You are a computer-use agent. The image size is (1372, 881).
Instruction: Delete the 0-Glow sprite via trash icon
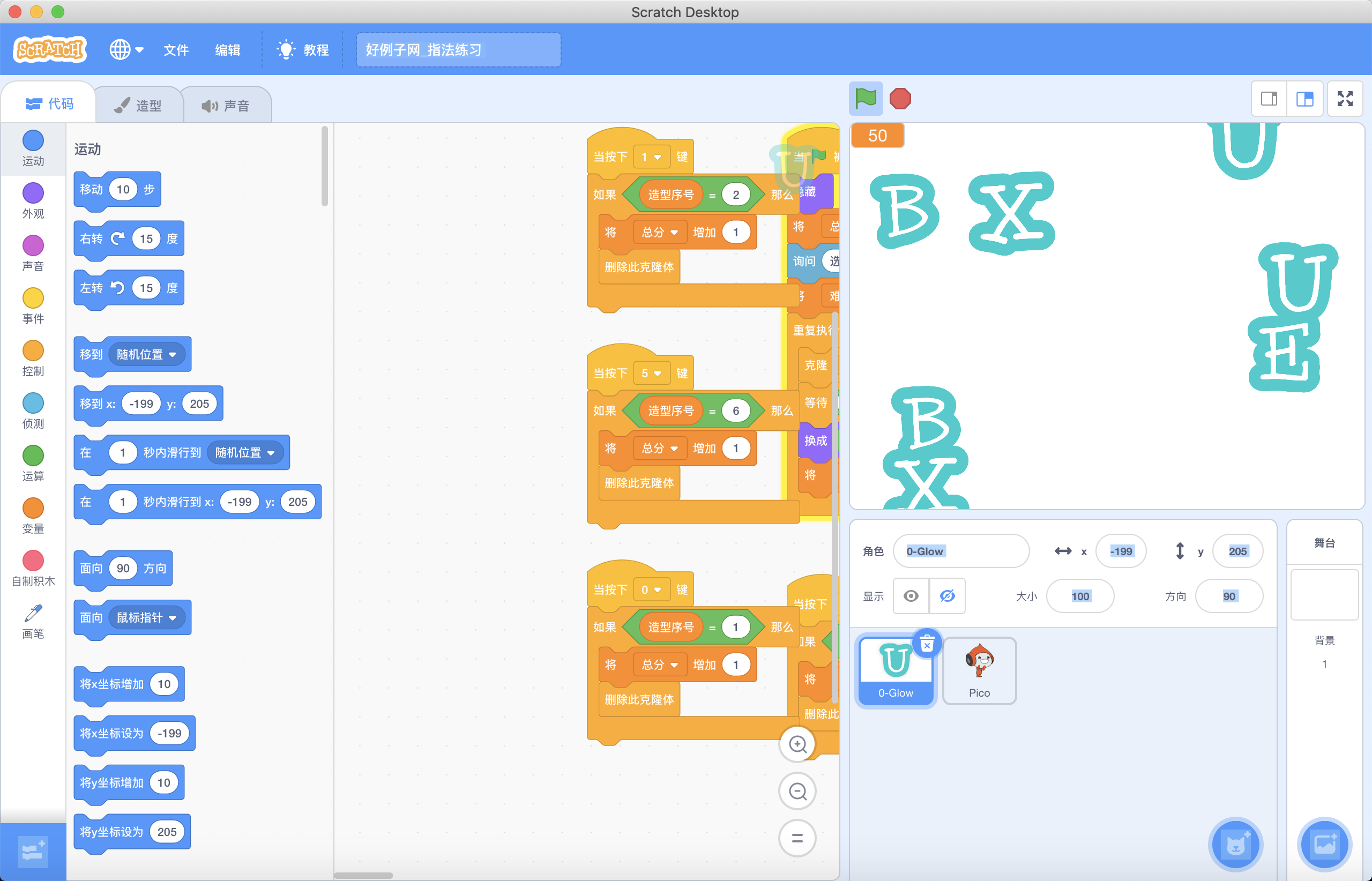pos(927,644)
